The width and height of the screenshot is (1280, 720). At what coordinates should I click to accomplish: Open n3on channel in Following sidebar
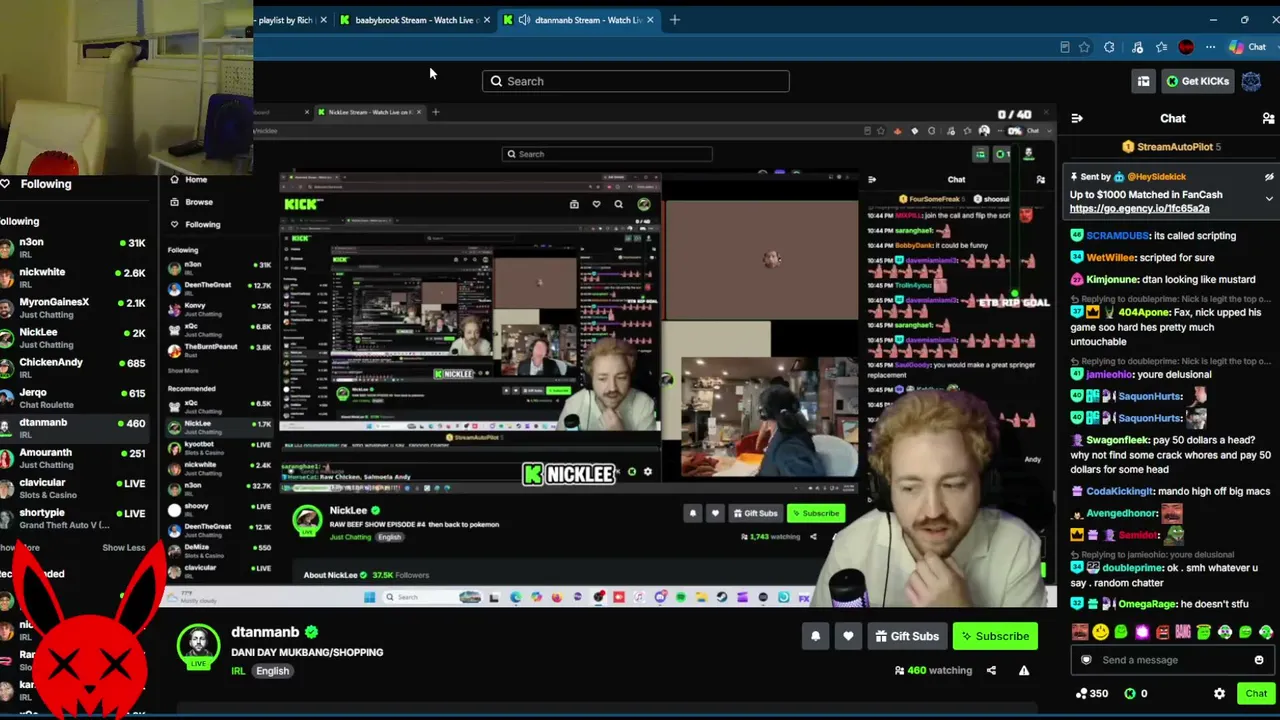pyautogui.click(x=75, y=248)
